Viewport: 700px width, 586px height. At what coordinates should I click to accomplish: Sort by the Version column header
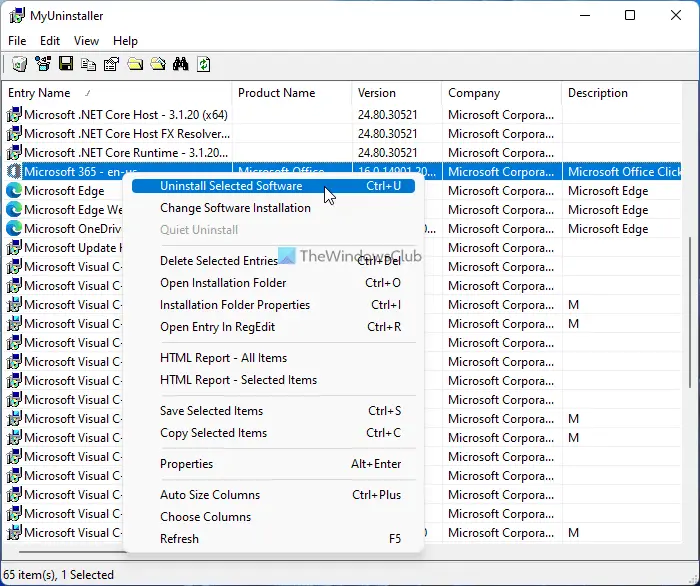tap(397, 93)
